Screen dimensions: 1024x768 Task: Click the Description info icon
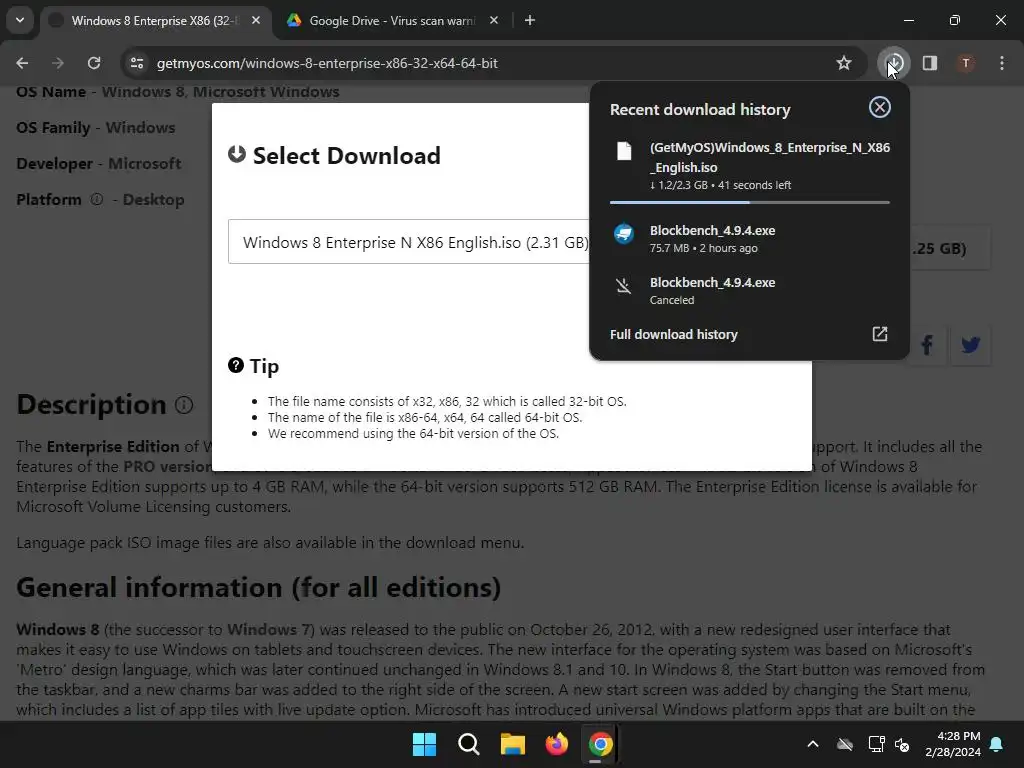(x=184, y=405)
